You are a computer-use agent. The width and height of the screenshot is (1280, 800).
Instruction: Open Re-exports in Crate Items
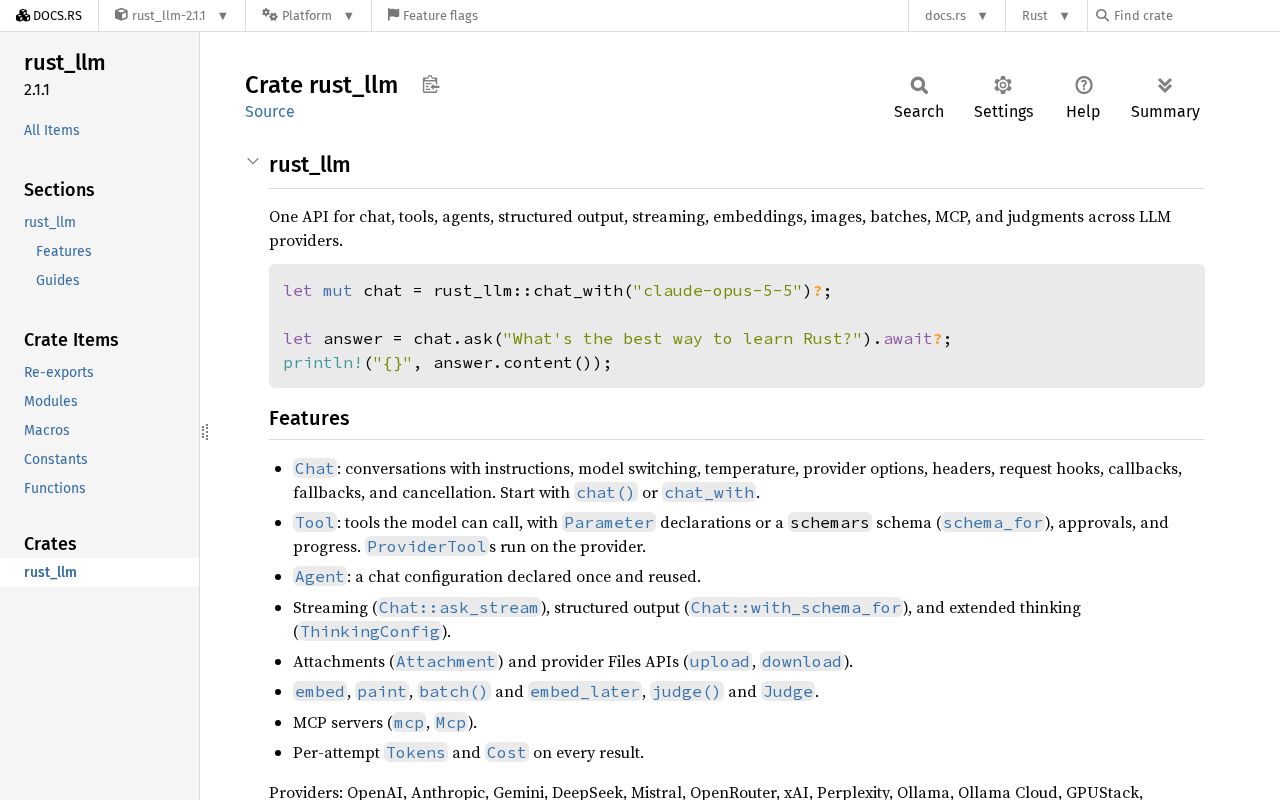coord(59,372)
